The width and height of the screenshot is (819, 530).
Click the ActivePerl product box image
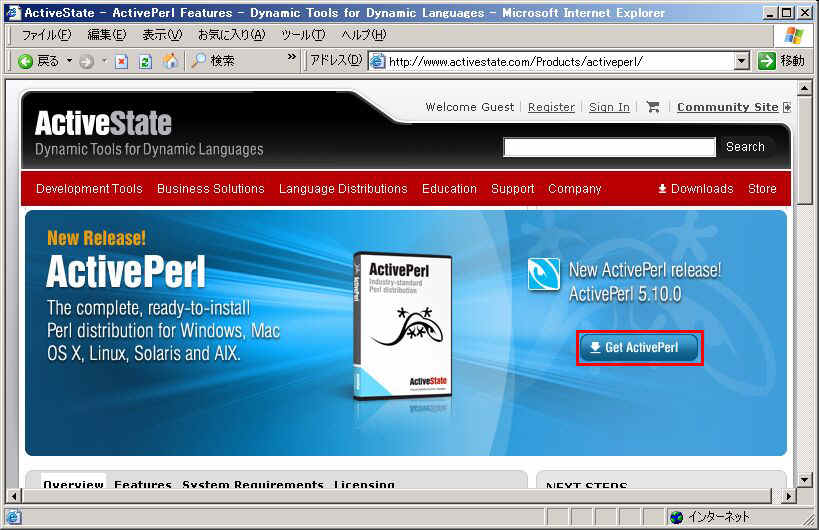(x=403, y=326)
